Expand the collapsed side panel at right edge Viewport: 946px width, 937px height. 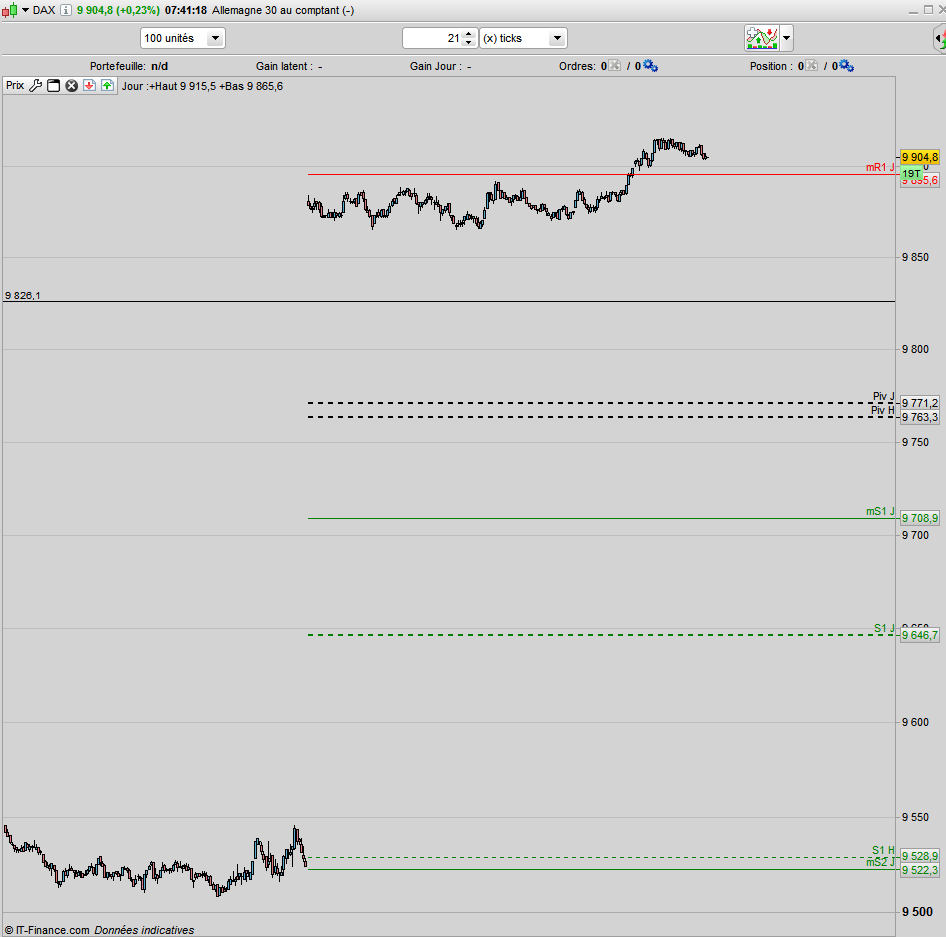pos(939,39)
